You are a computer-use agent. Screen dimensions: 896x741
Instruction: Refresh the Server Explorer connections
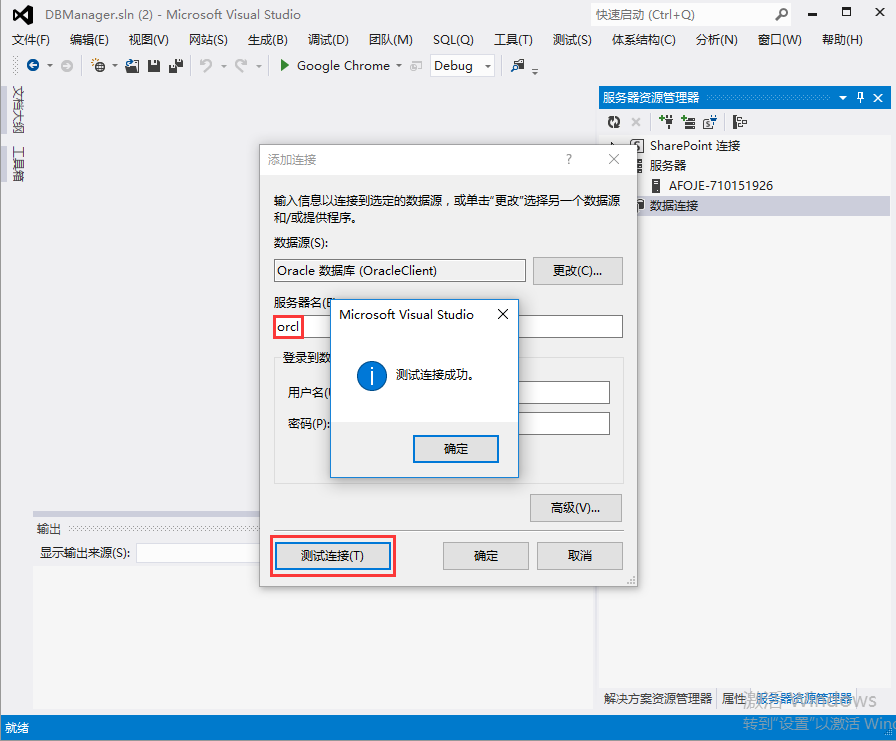click(614, 121)
